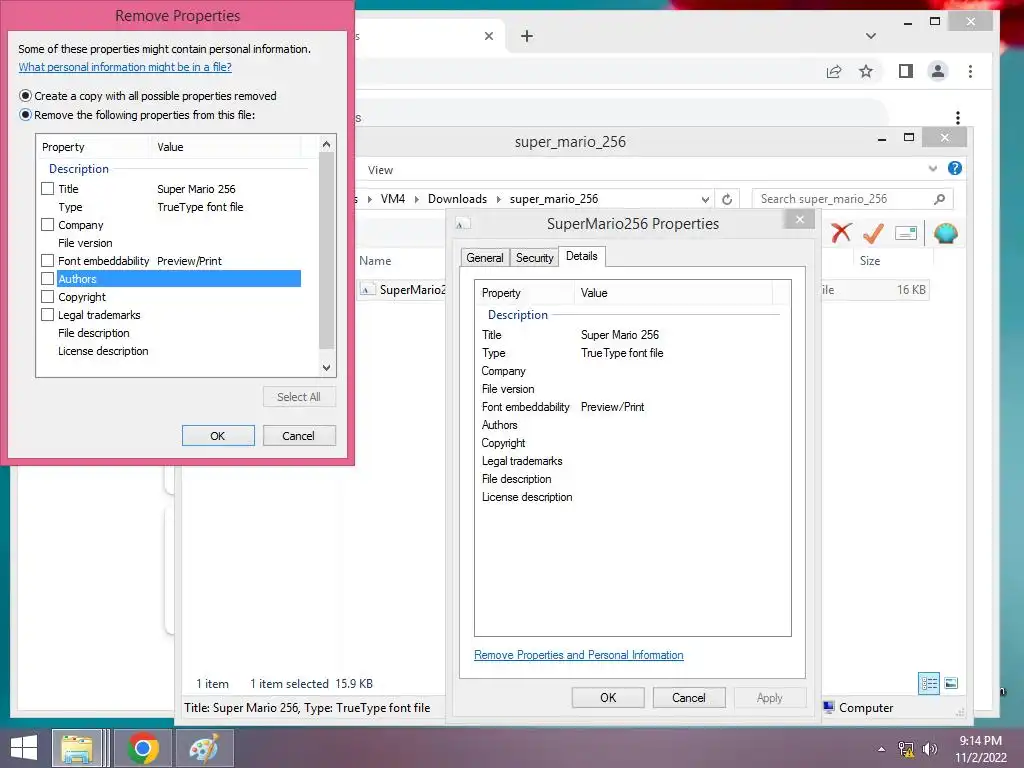1024x768 pixels.
Task: Open Google Chrome from taskbar
Action: tap(143, 748)
